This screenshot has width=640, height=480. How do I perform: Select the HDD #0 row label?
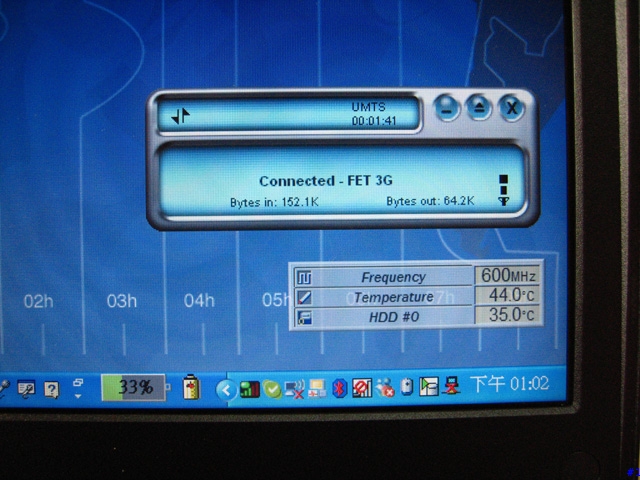(x=394, y=317)
